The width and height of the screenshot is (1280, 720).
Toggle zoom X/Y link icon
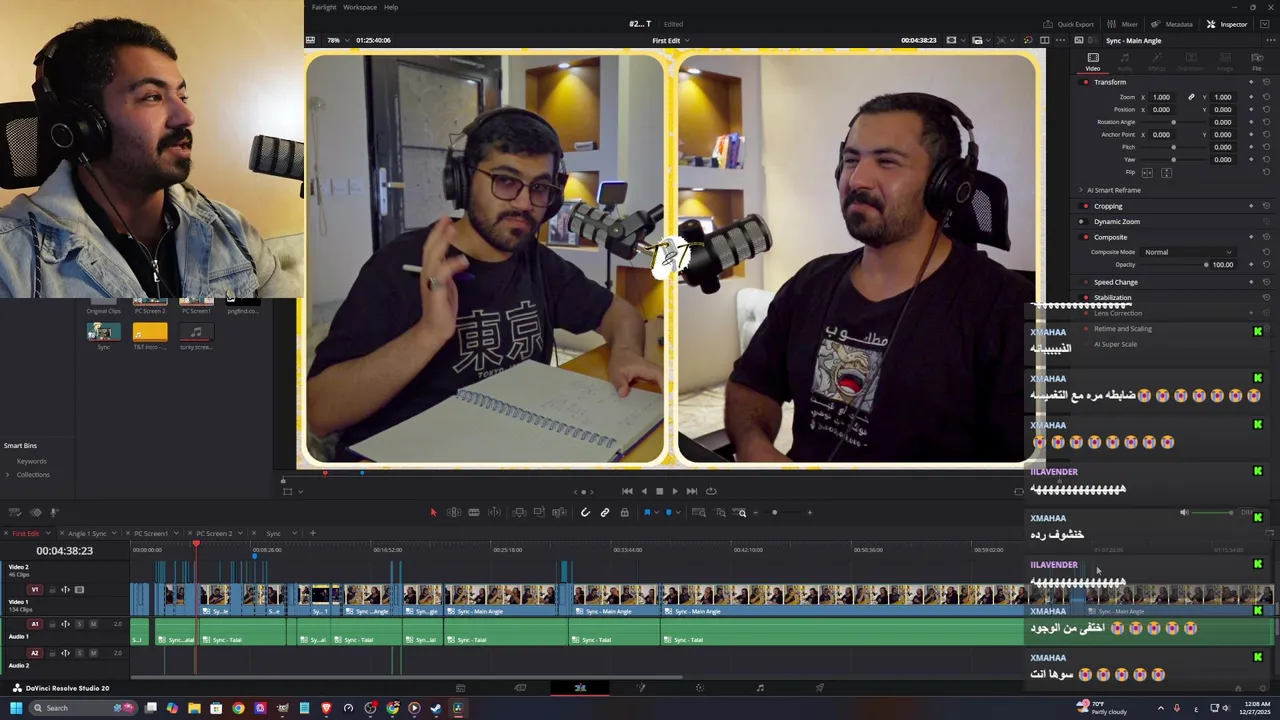1191,97
